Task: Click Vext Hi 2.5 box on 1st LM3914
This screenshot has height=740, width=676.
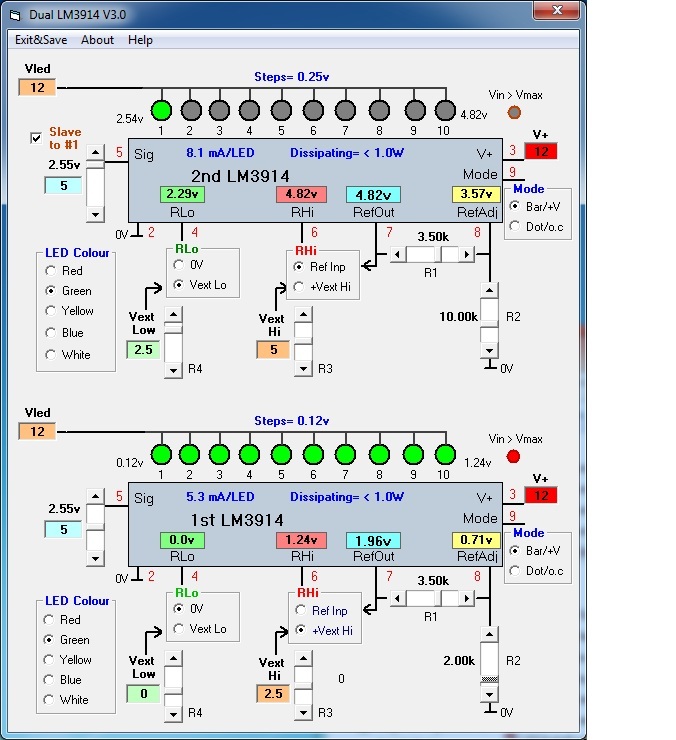Action: coord(273,694)
